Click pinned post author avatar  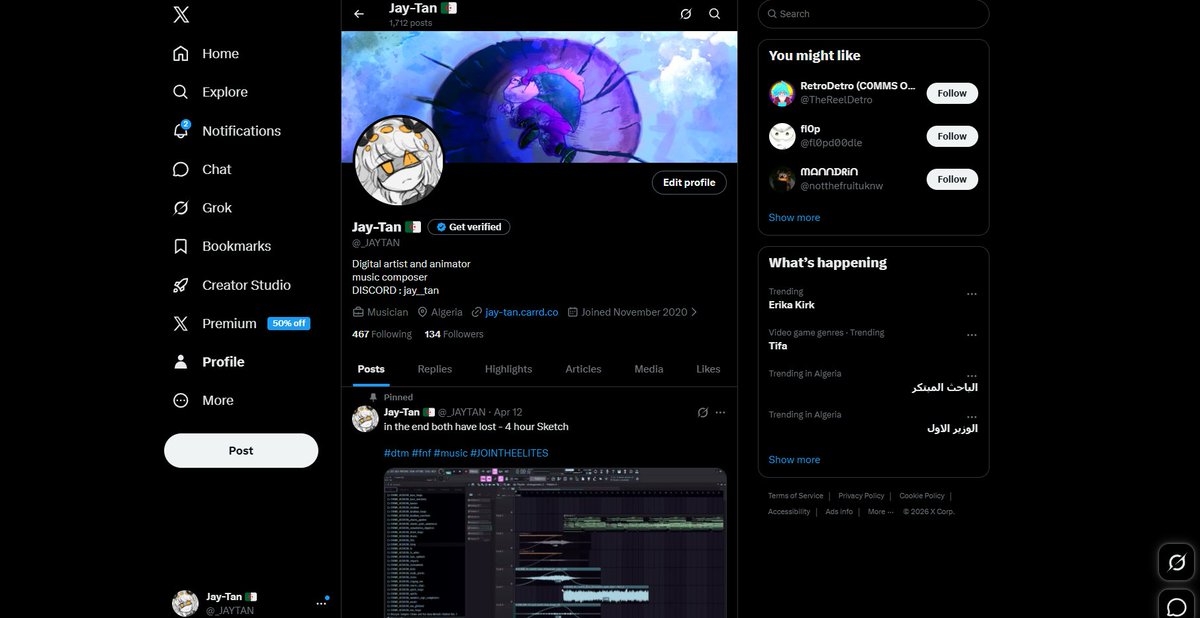[365, 419]
